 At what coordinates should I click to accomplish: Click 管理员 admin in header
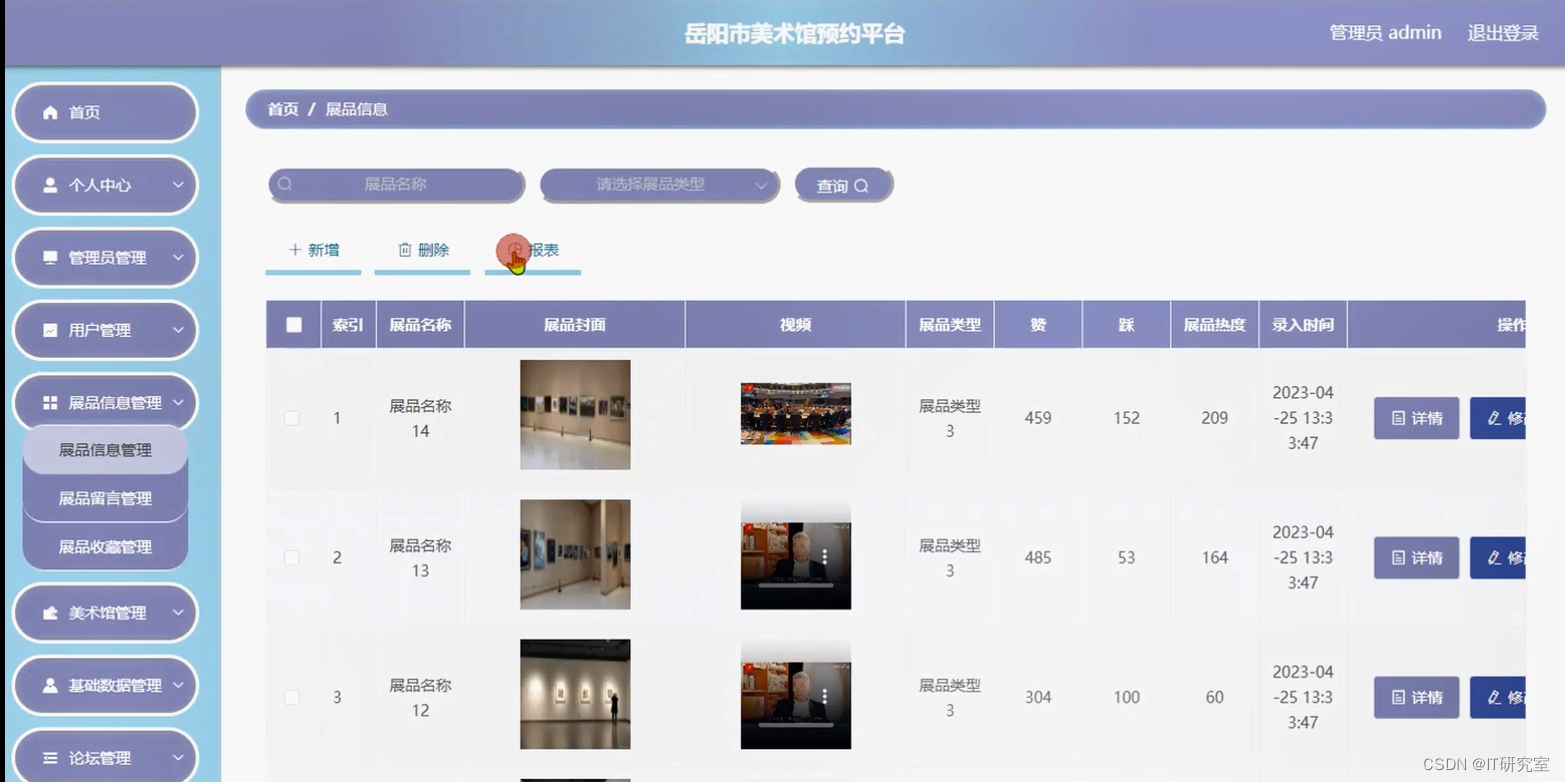(1385, 33)
